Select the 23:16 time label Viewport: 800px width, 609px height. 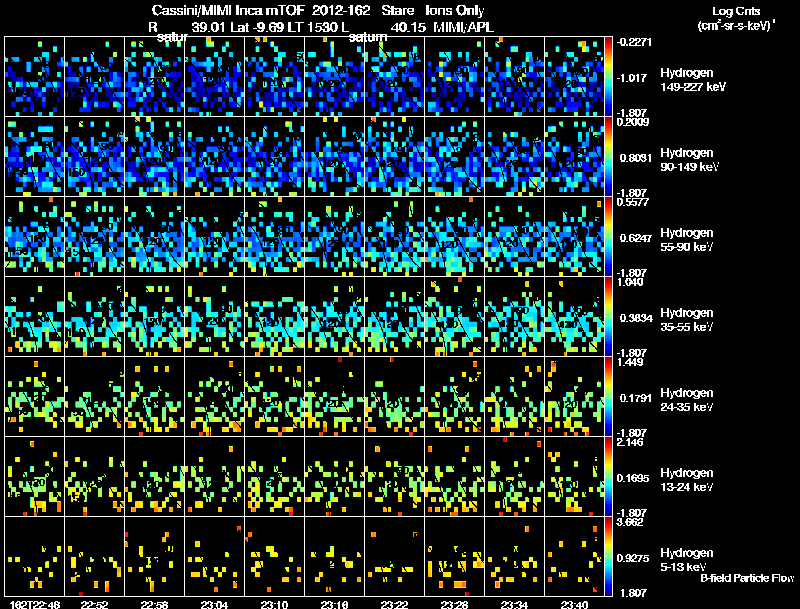click(335, 604)
